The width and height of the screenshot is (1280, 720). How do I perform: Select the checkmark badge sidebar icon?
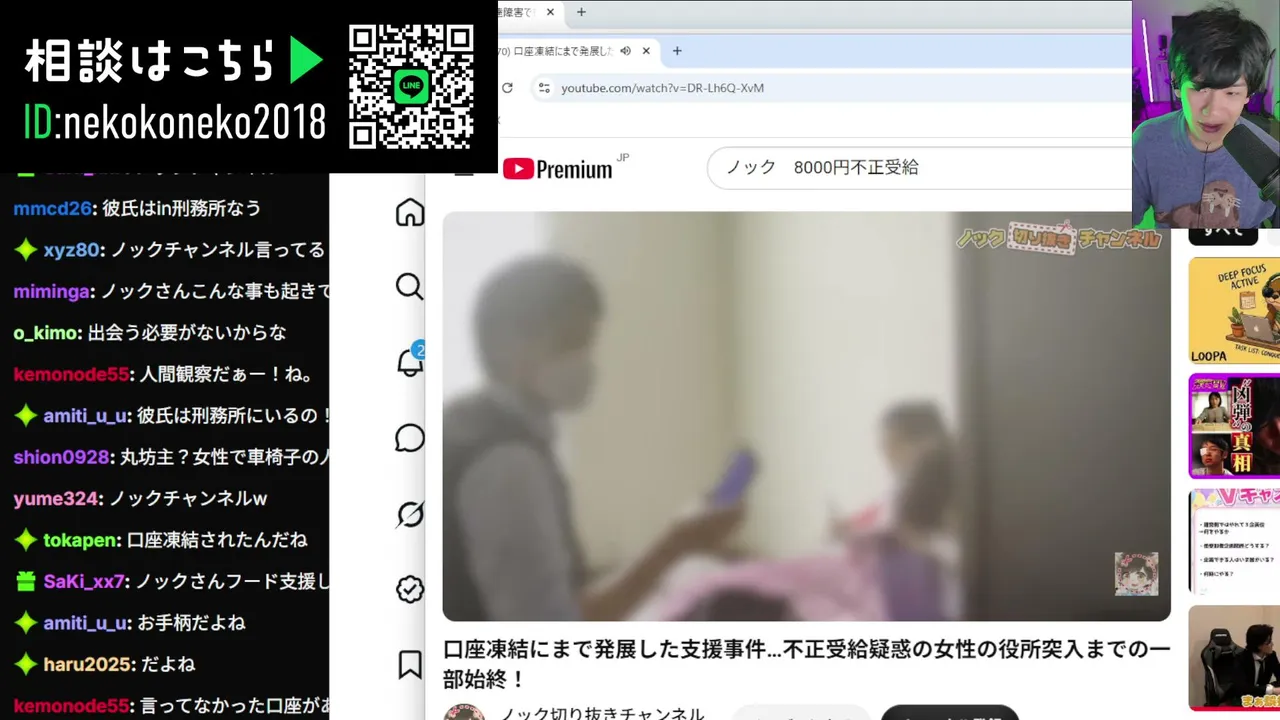410,589
